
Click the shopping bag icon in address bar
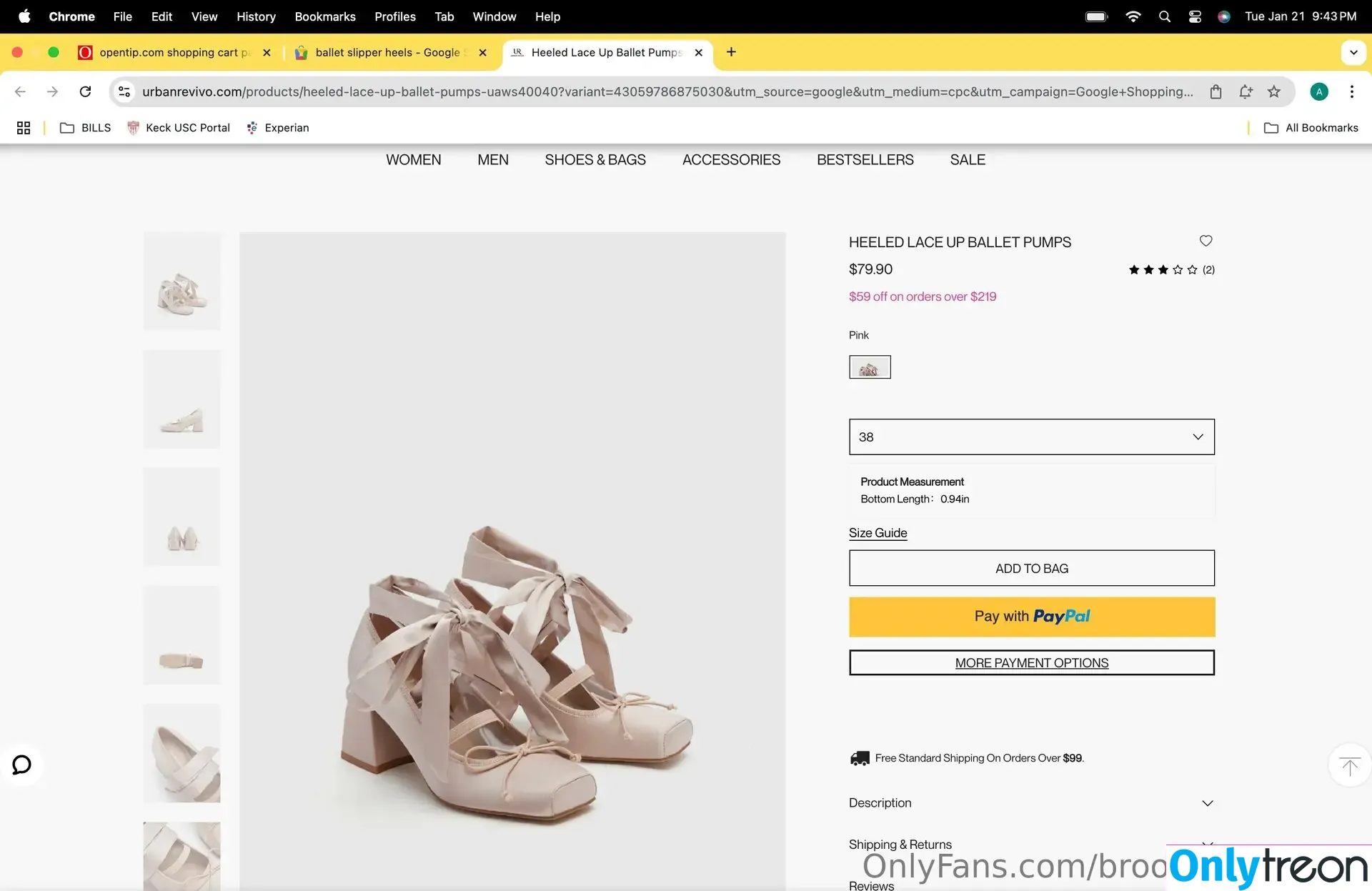[1216, 91]
